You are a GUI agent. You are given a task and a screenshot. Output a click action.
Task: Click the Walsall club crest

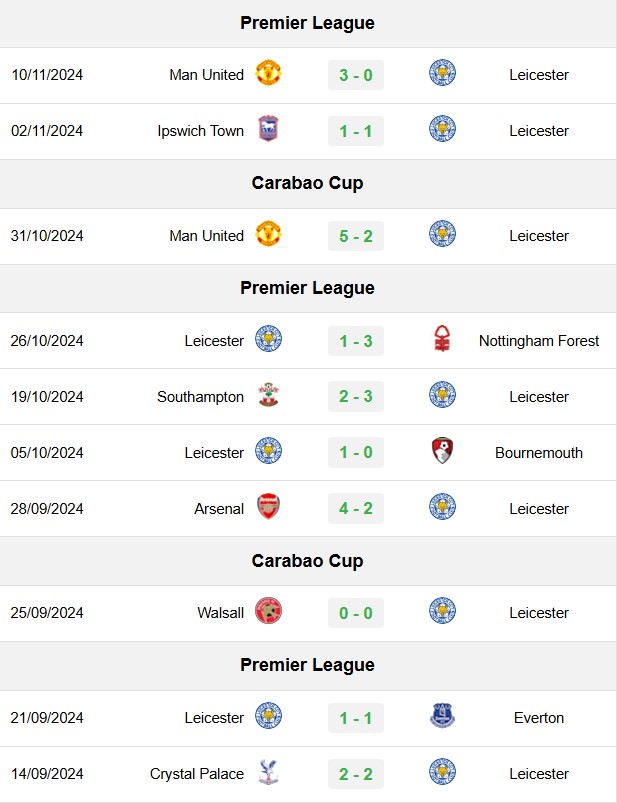268,611
